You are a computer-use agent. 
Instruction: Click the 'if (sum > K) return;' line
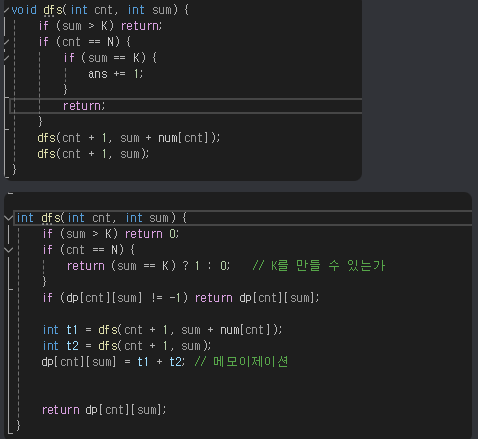100,26
